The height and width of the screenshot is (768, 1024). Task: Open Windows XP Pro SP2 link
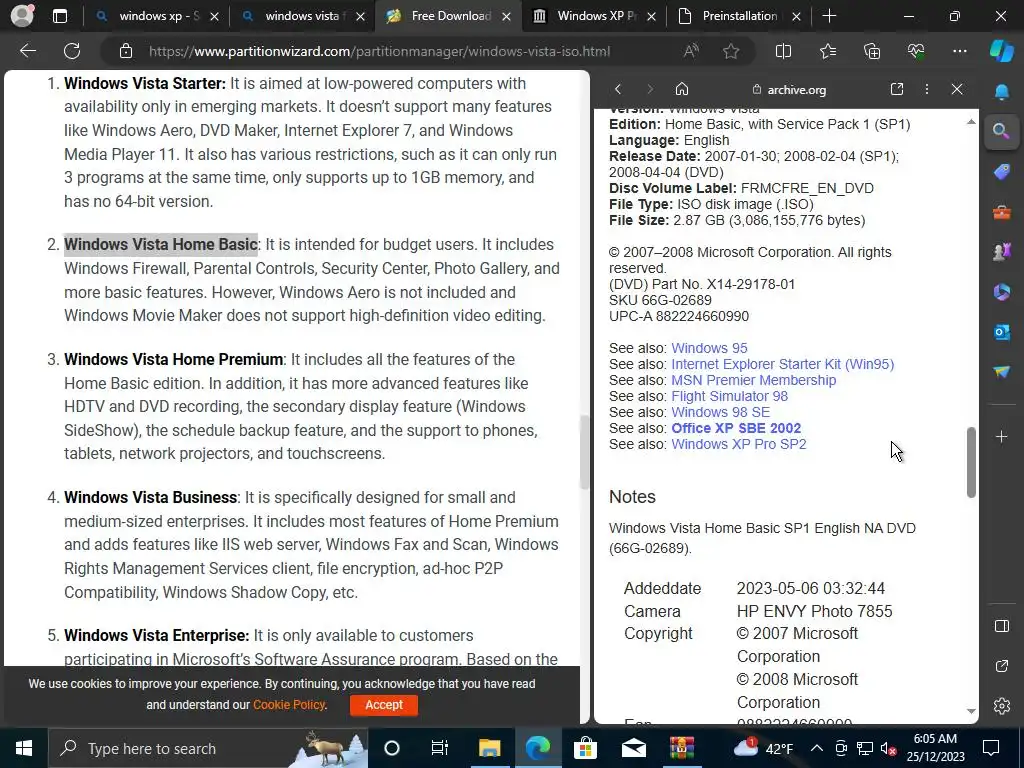[739, 444]
